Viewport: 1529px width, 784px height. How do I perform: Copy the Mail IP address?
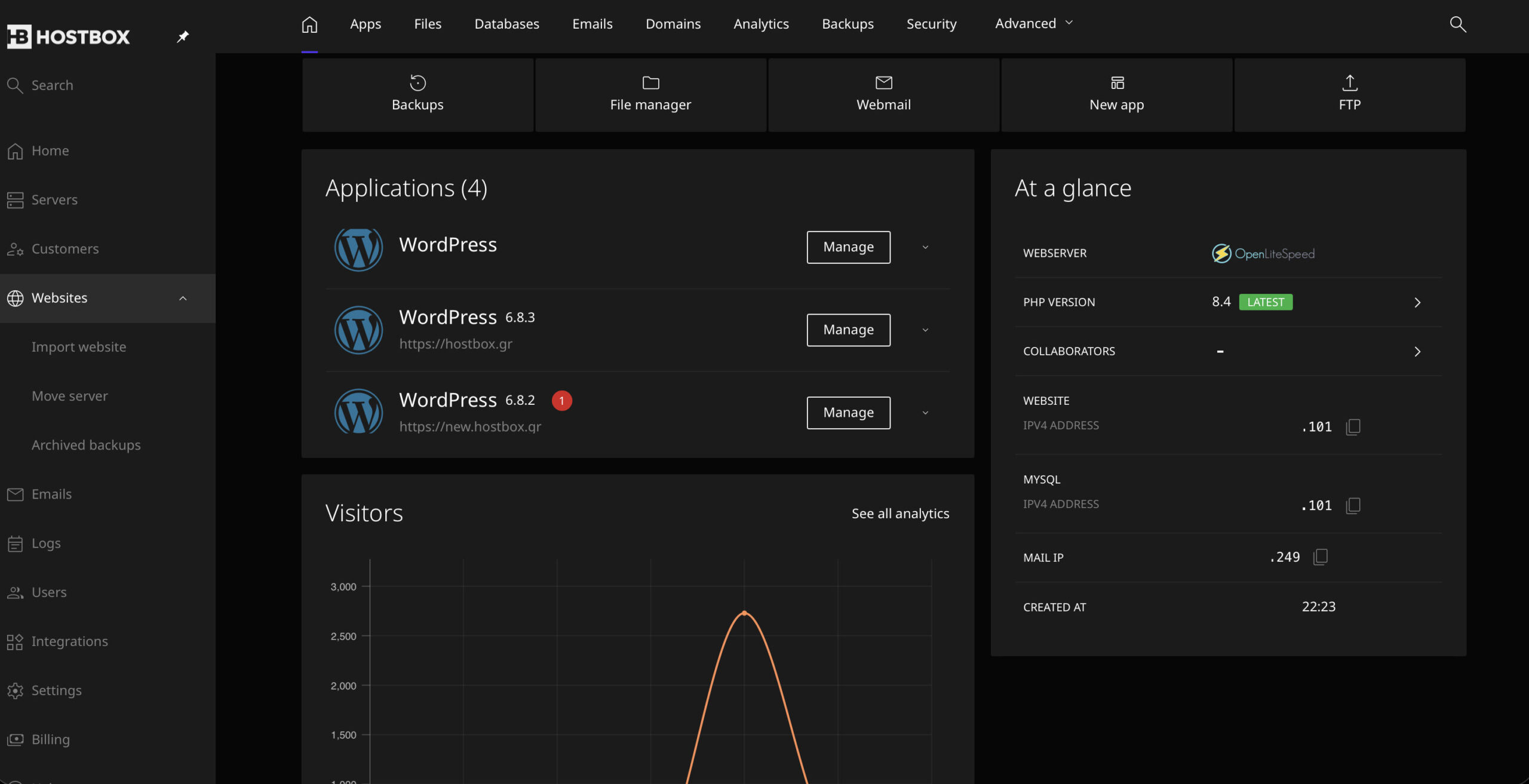coord(1321,557)
